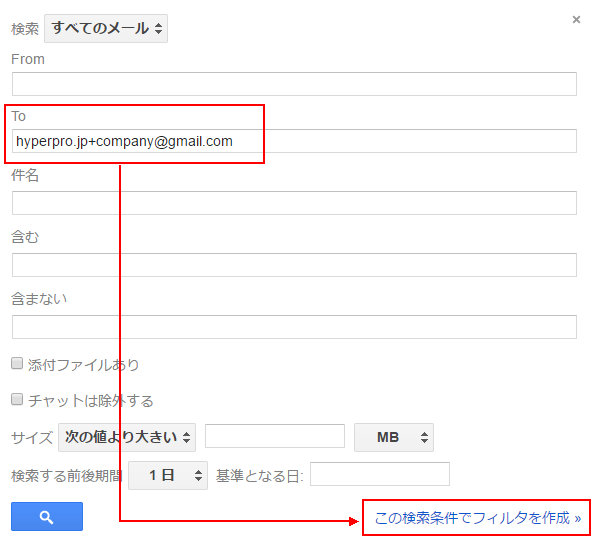The image size is (594, 540).
Task: Open この検索条件でフィルタを作成 link
Action: (477, 518)
